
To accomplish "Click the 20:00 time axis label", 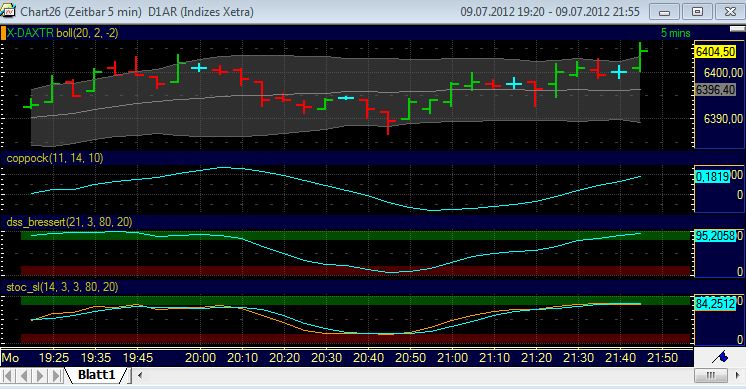I will [x=200, y=358].
